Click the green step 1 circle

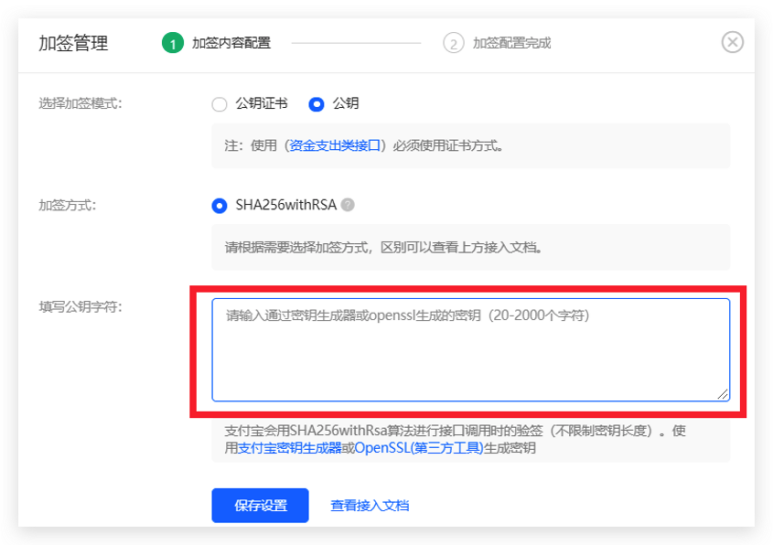tap(172, 43)
